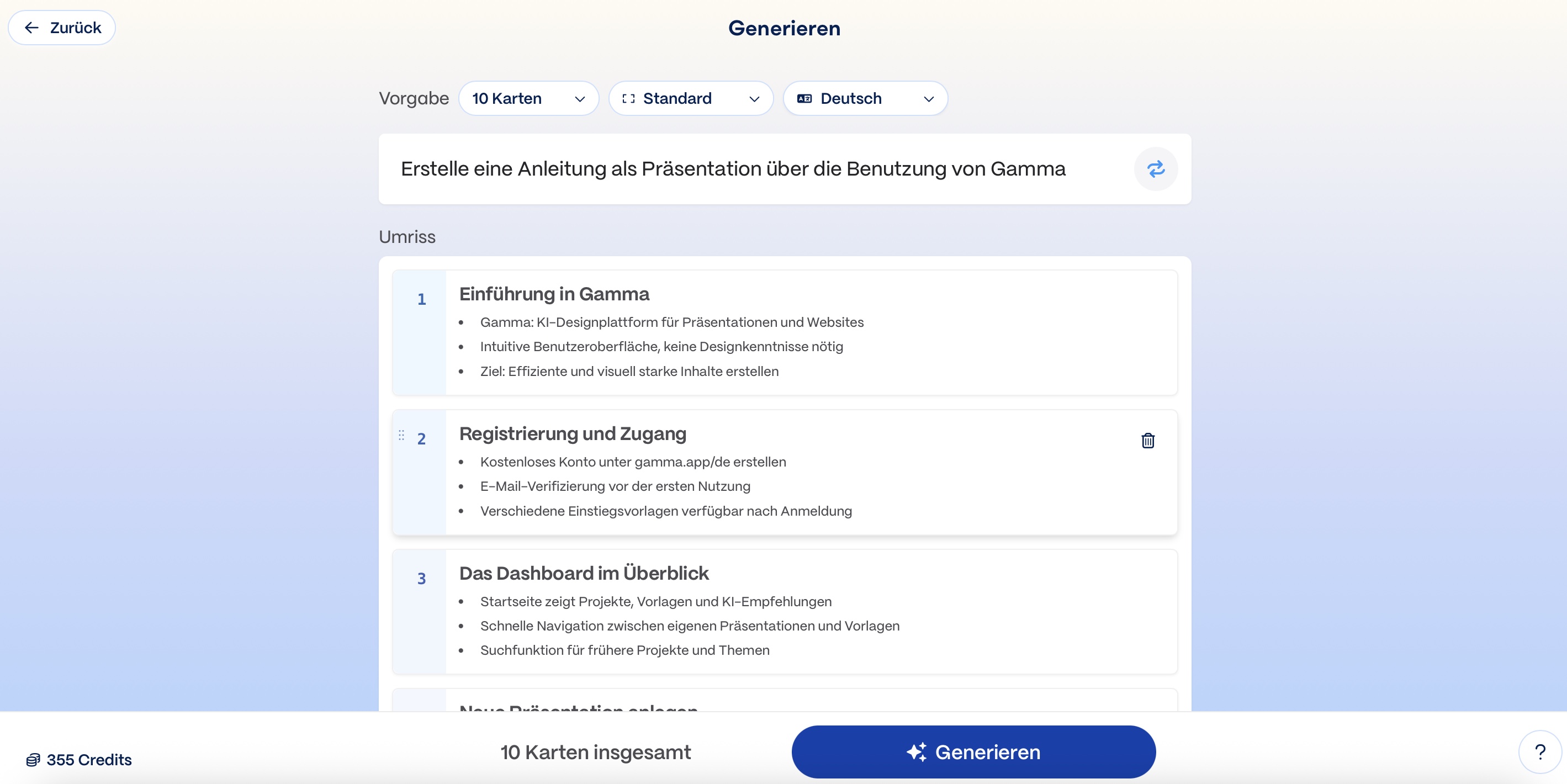The width and height of the screenshot is (1567, 784).
Task: Click card number 2
Action: (x=421, y=439)
